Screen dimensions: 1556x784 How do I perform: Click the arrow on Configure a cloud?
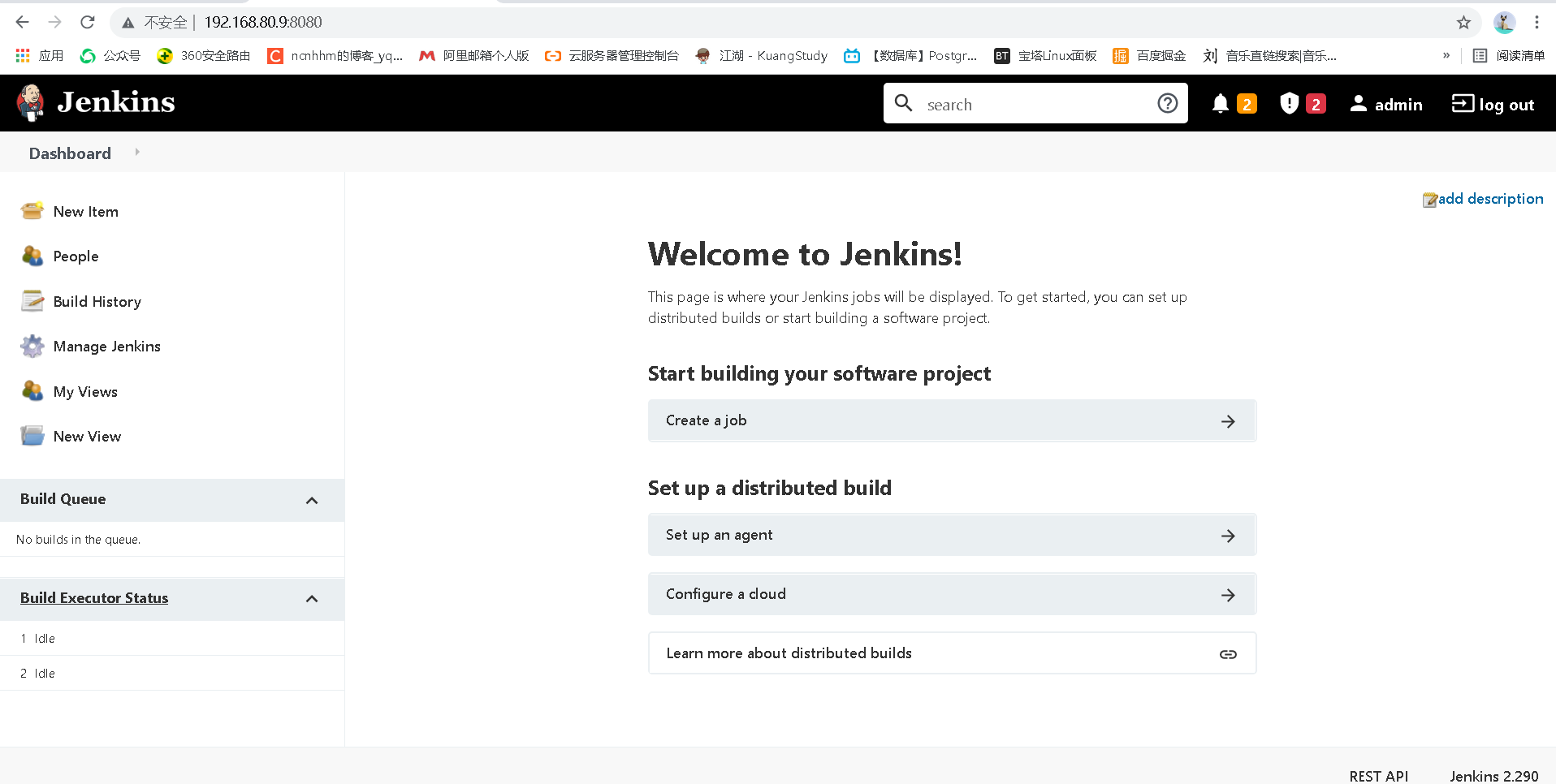(x=1228, y=595)
